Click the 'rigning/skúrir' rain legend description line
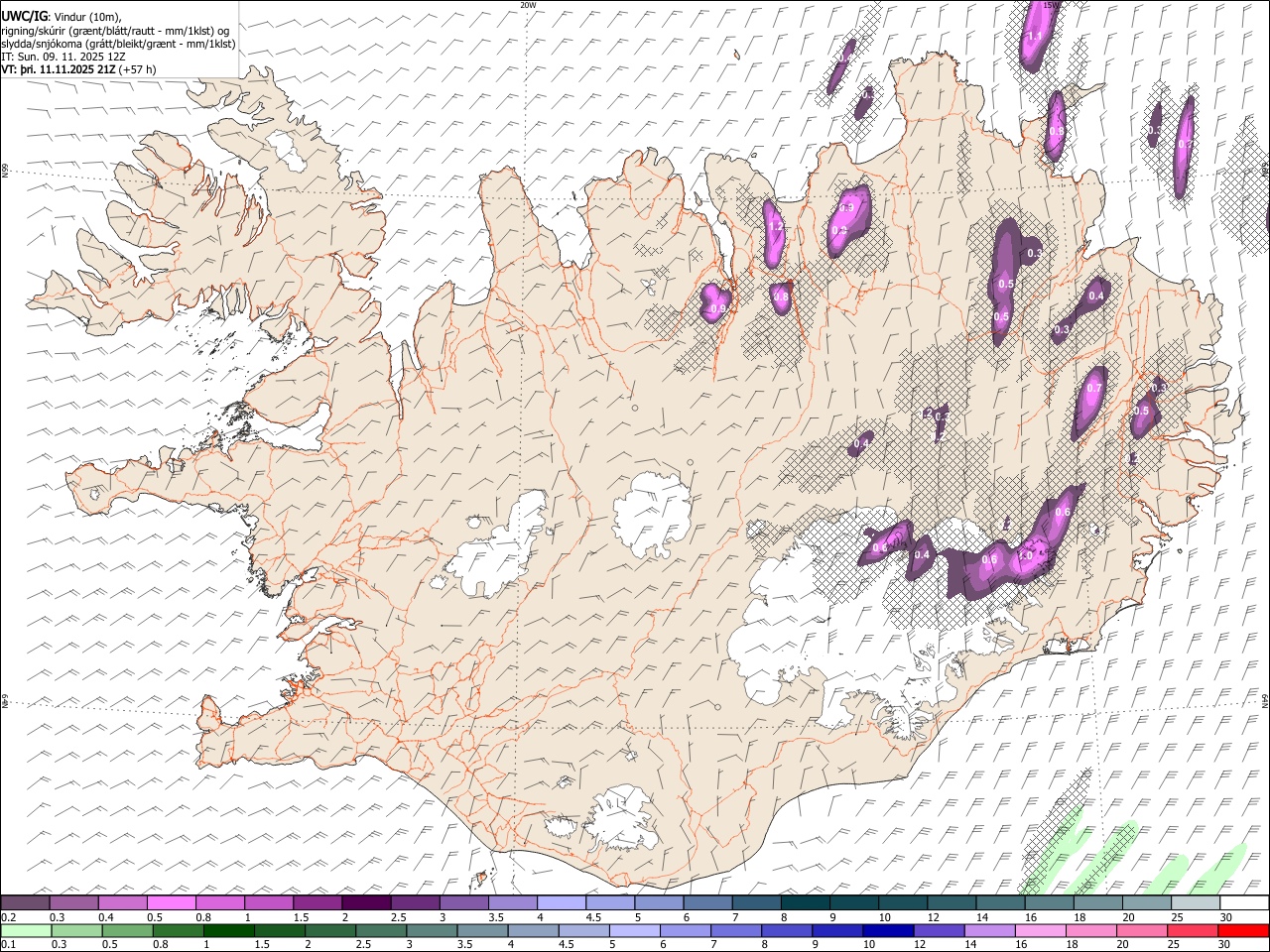 115,31
